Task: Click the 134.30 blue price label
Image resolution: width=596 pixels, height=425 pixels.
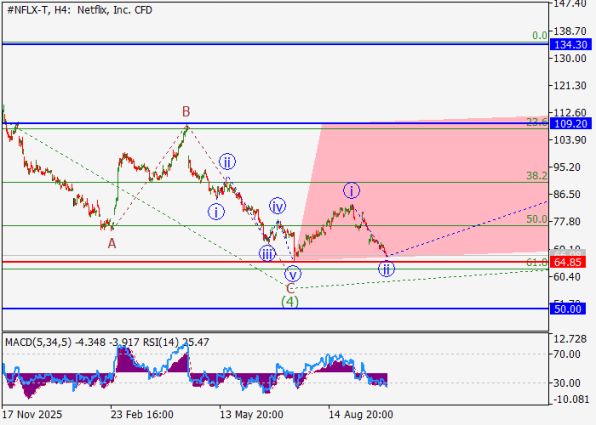Action: pyautogui.click(x=570, y=45)
